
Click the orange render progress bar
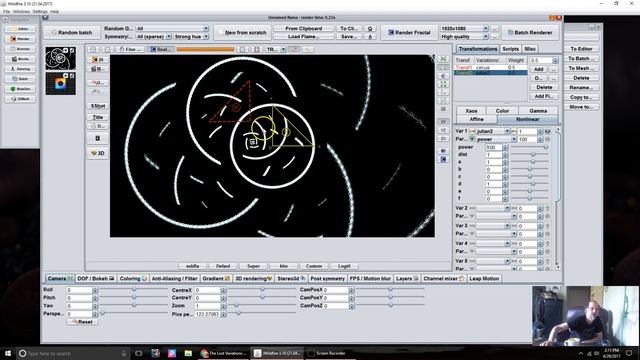coord(205,49)
